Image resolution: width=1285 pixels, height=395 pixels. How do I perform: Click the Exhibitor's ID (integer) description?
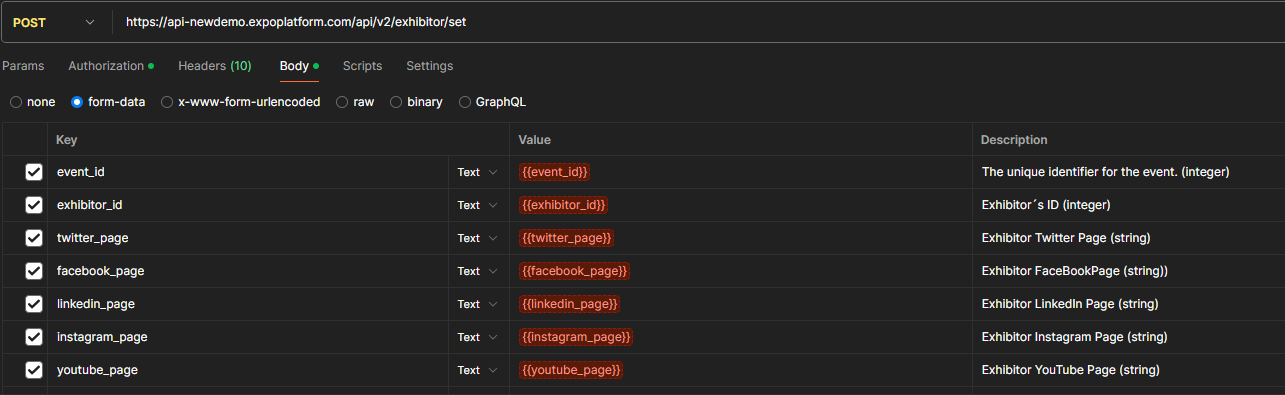click(1047, 205)
